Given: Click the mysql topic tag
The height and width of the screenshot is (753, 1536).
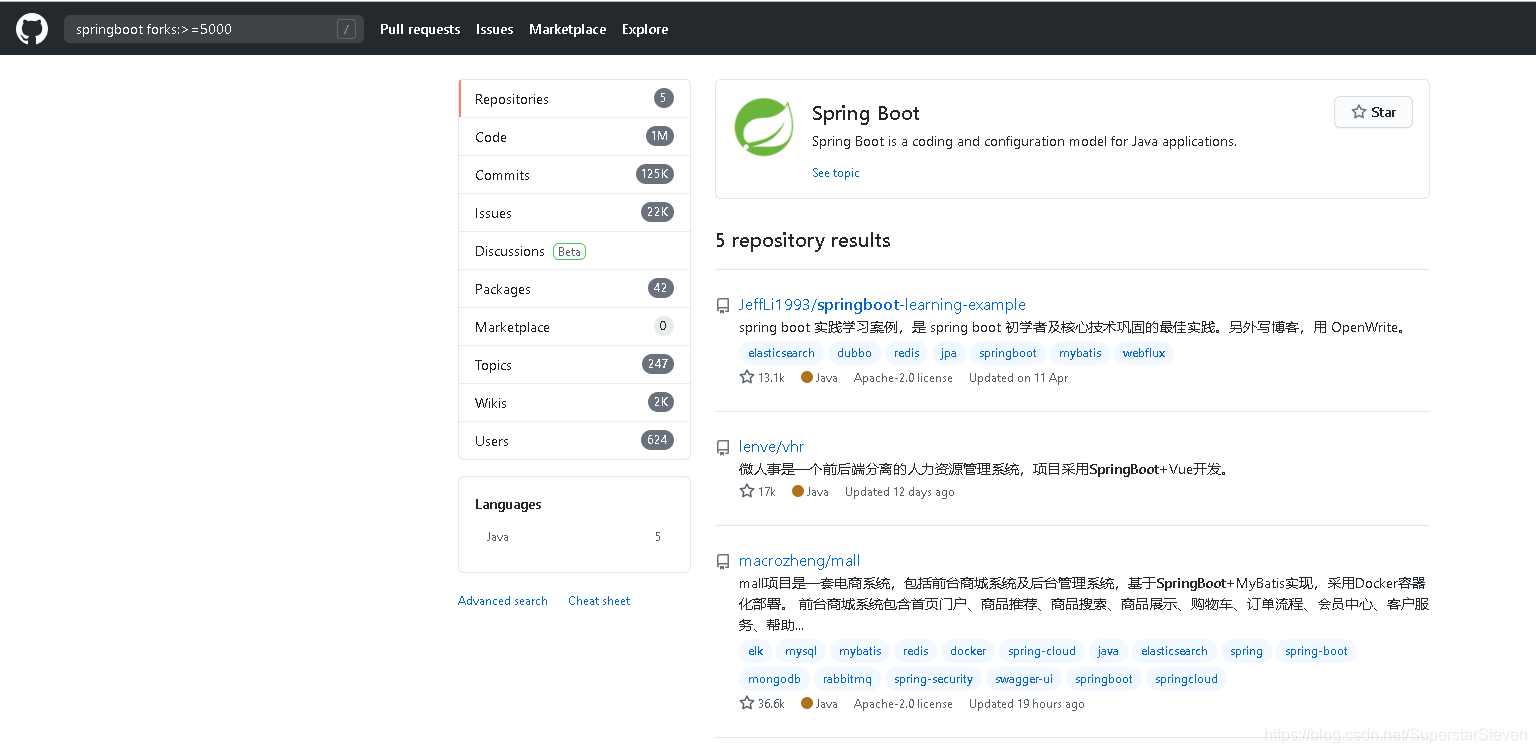Looking at the screenshot, I should tap(801, 651).
